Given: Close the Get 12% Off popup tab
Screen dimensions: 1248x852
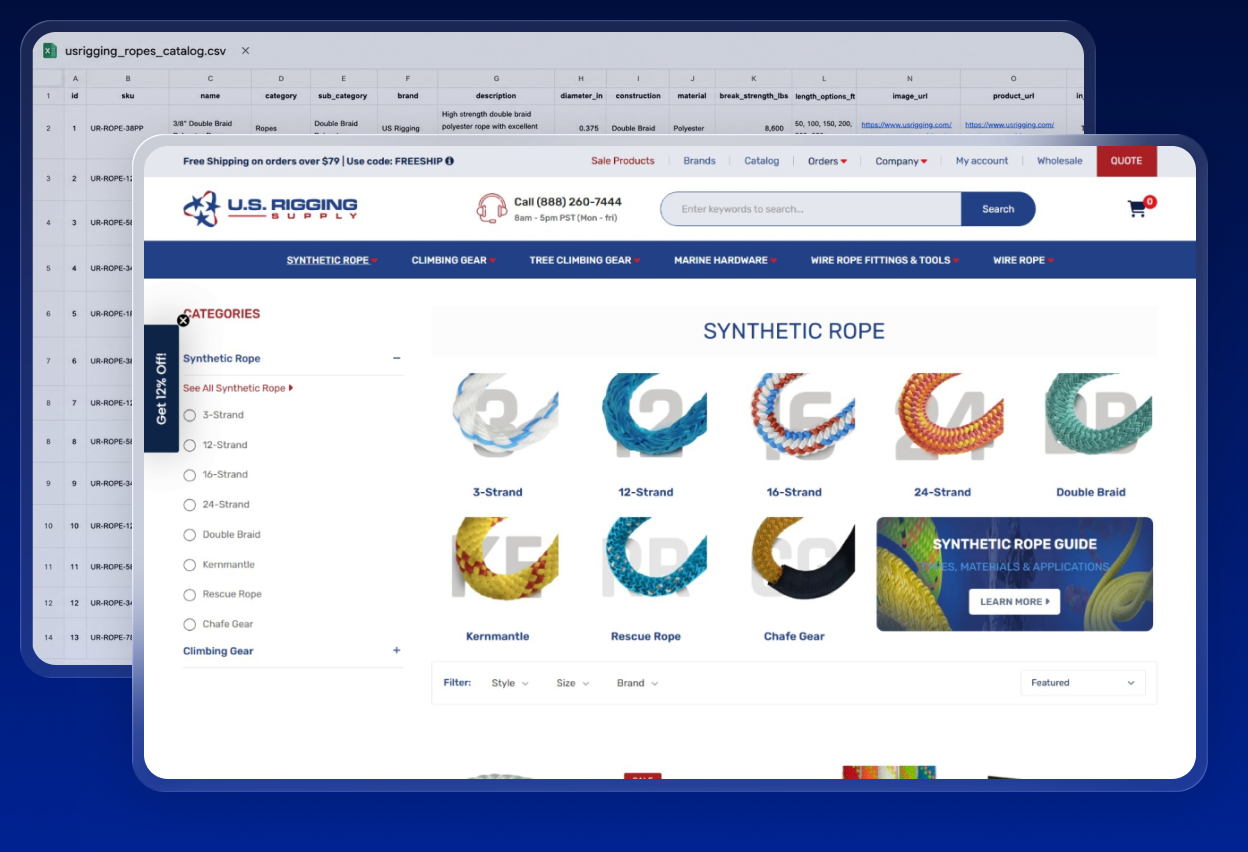Looking at the screenshot, I should point(183,321).
